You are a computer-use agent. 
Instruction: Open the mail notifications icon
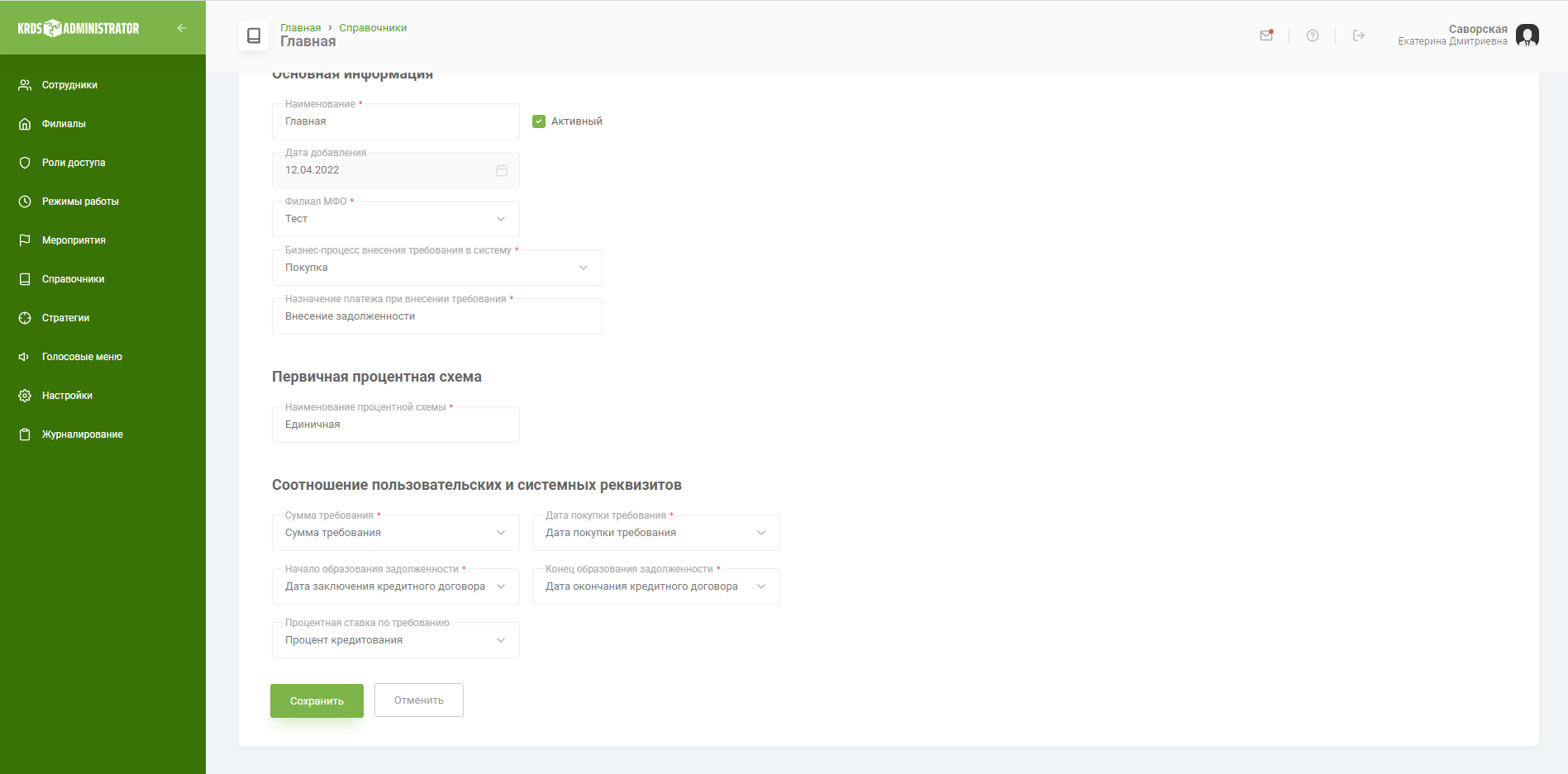[1265, 36]
